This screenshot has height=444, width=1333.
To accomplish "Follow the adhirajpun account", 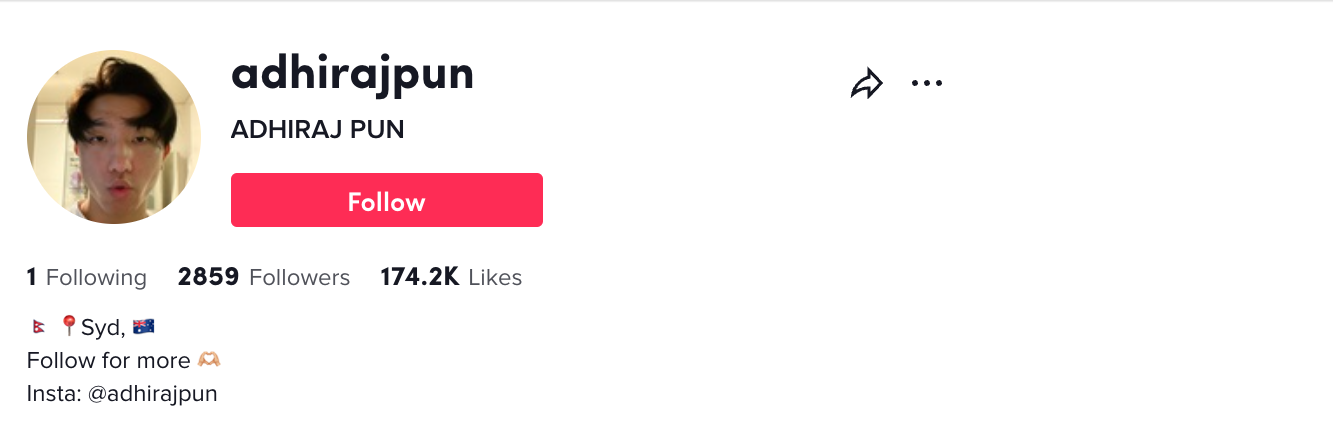I will [x=387, y=200].
